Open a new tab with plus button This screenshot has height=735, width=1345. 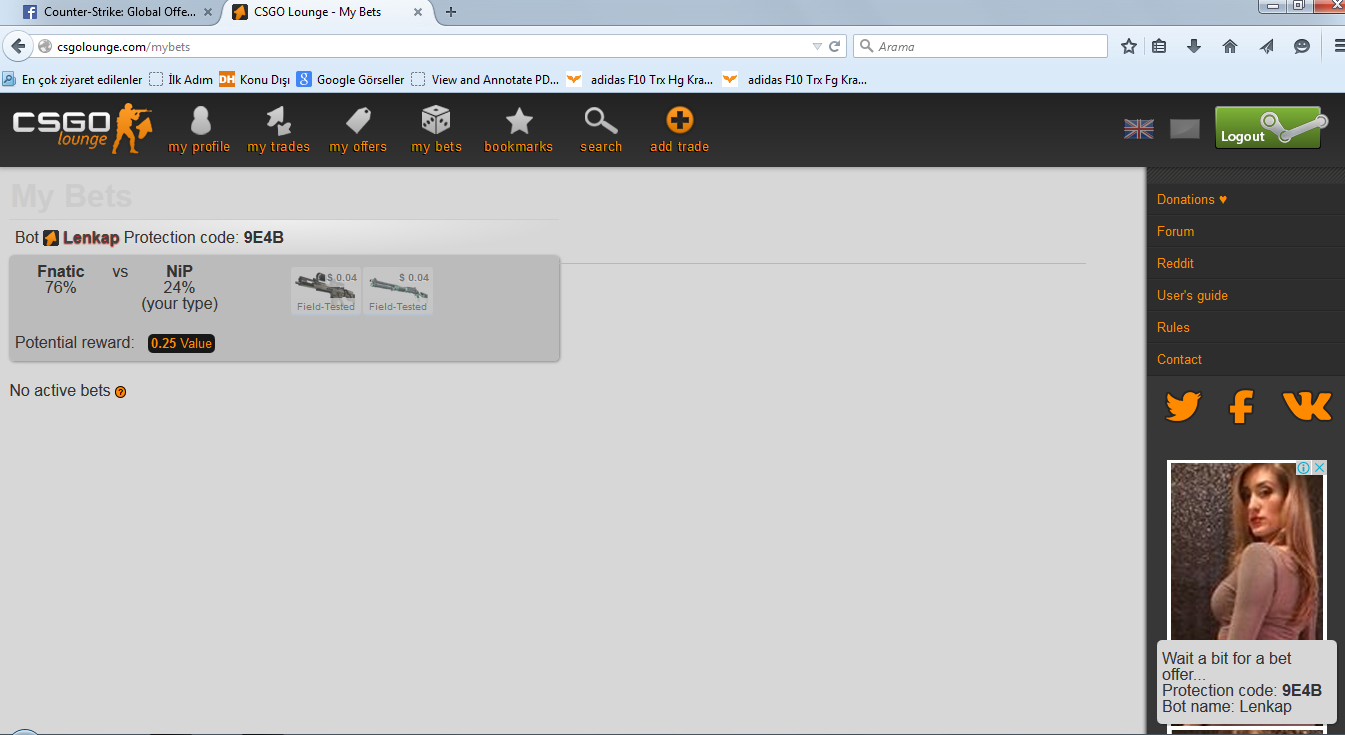click(x=451, y=12)
